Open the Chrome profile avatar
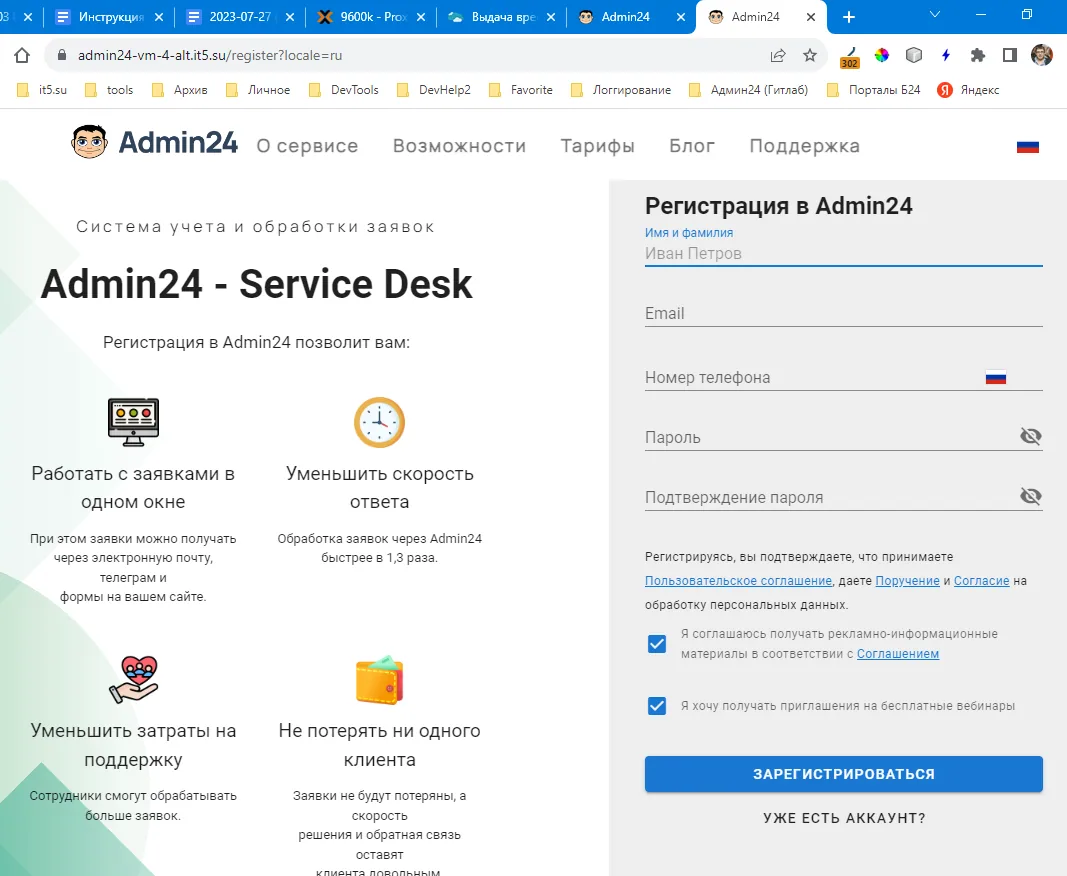1067x876 pixels. point(1042,55)
